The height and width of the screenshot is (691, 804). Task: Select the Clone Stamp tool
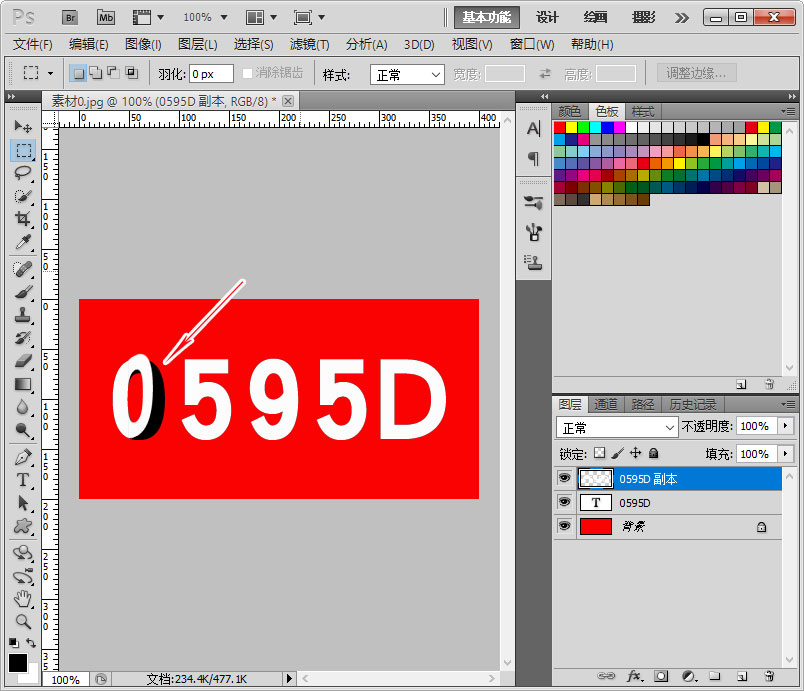click(23, 315)
